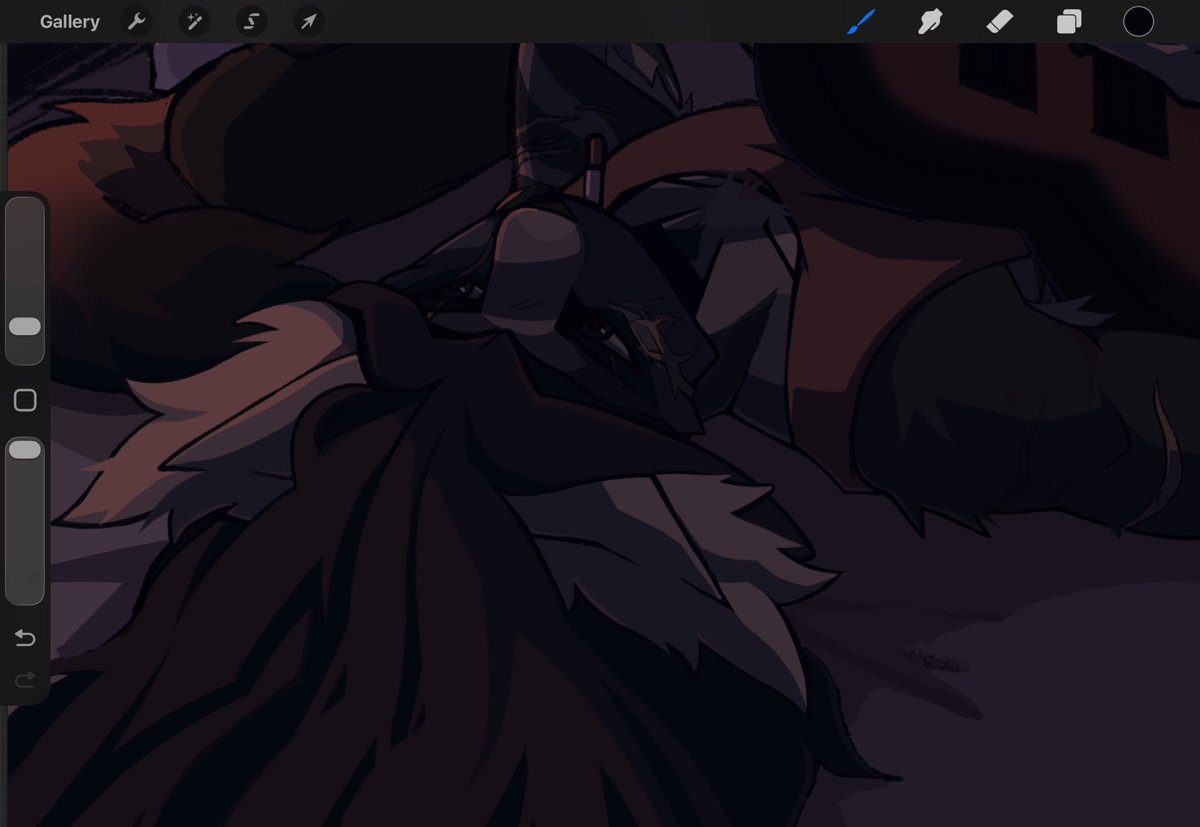Screen dimensions: 1200x827
Task: Open the Adjustments magic wand menu
Action: click(194, 22)
